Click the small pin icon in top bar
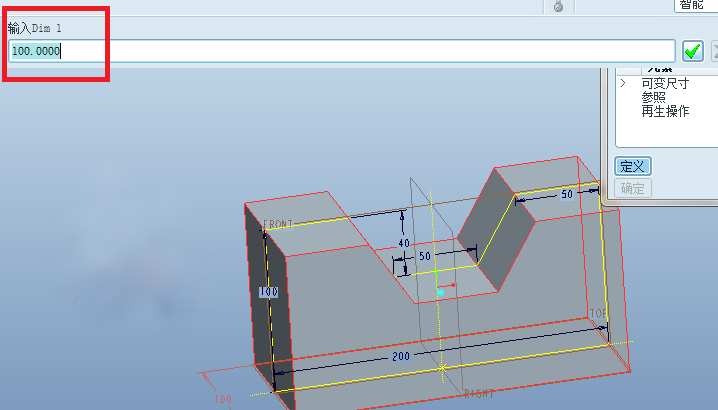 click(558, 6)
